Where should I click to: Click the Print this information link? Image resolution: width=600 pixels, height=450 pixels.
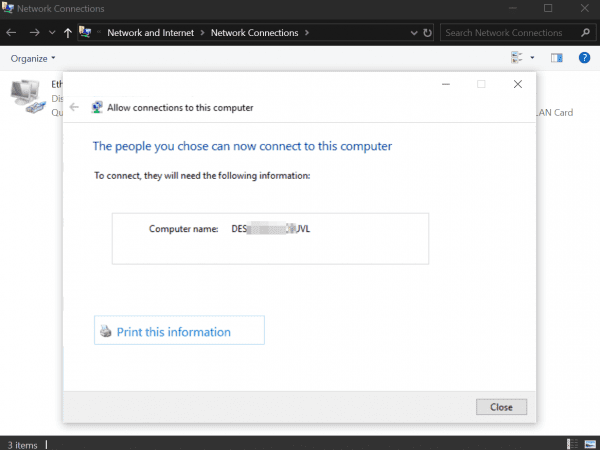176,332
